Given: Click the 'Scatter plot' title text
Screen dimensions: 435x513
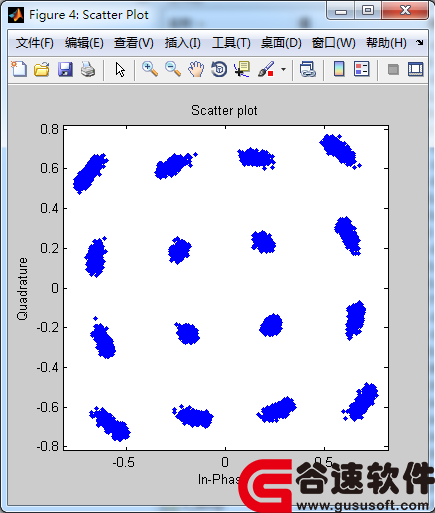Looking at the screenshot, I should tap(224, 111).
